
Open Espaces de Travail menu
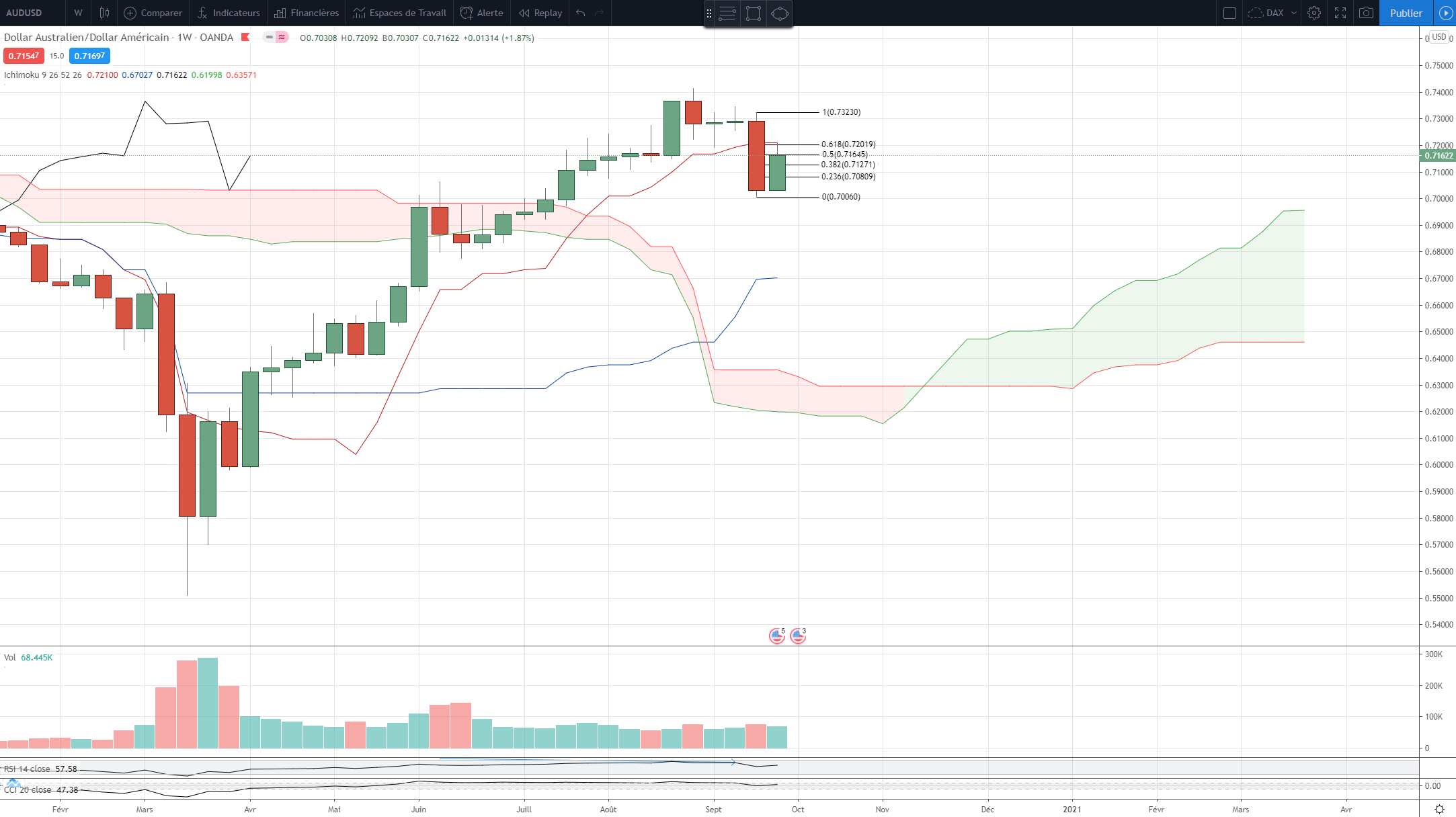pyautogui.click(x=400, y=13)
